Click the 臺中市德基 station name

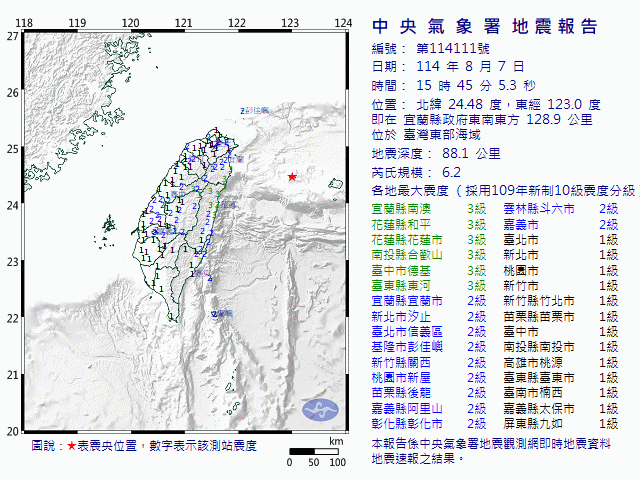tap(401, 271)
